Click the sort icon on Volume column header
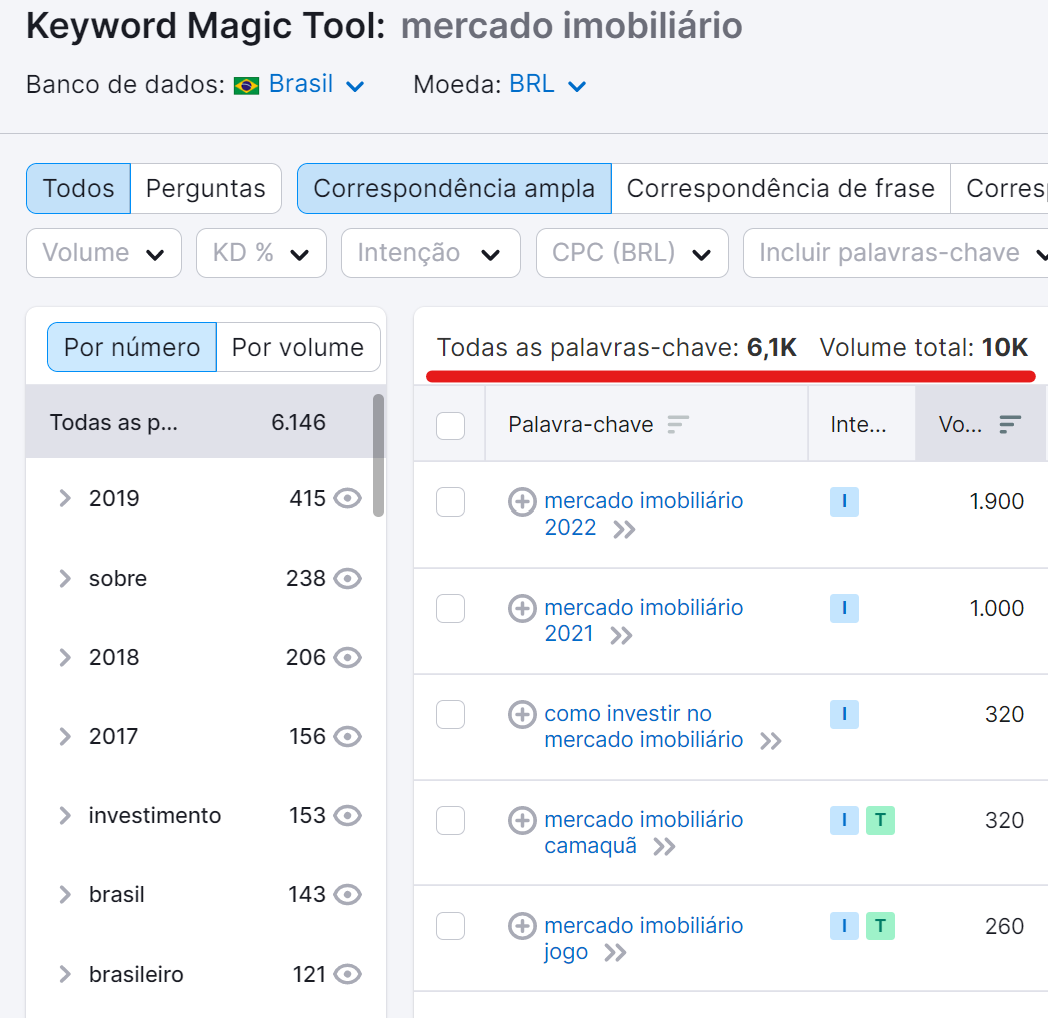The height and width of the screenshot is (1018, 1048). [1005, 423]
